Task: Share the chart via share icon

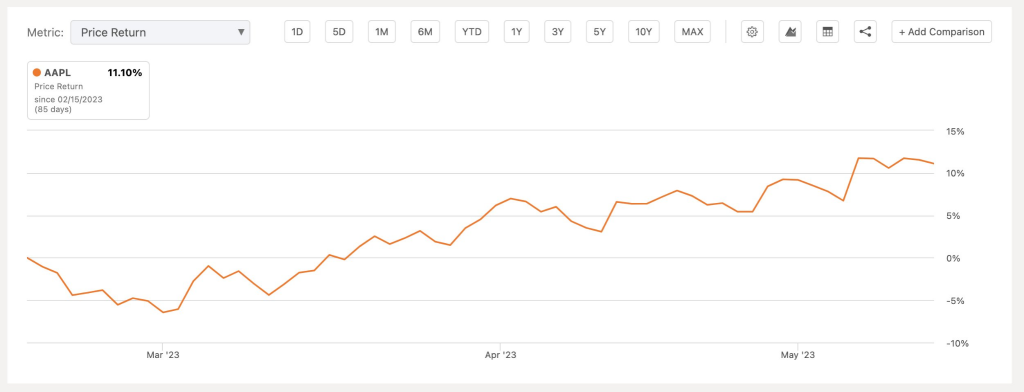Action: 865,31
